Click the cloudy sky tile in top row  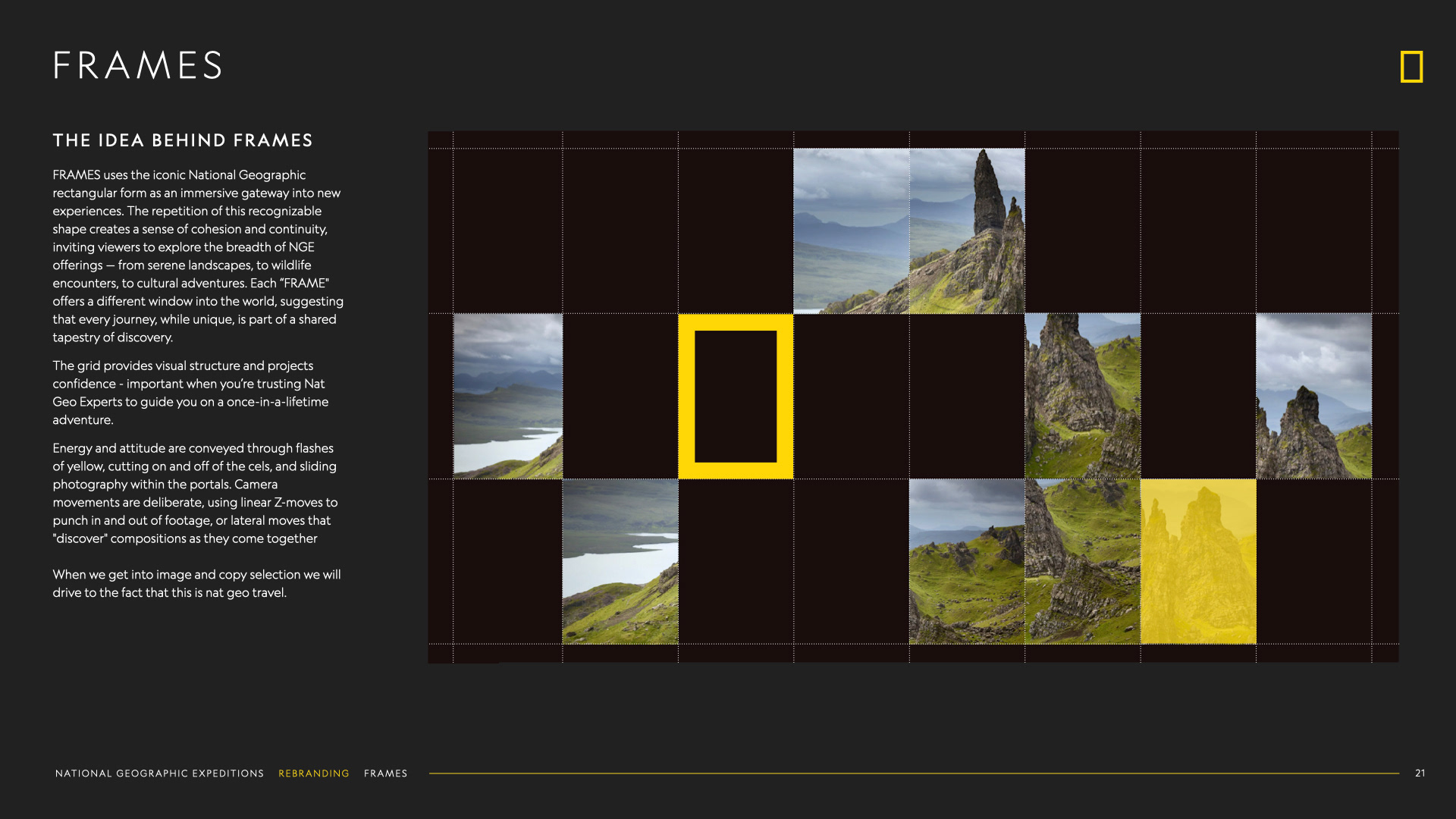coord(851,231)
